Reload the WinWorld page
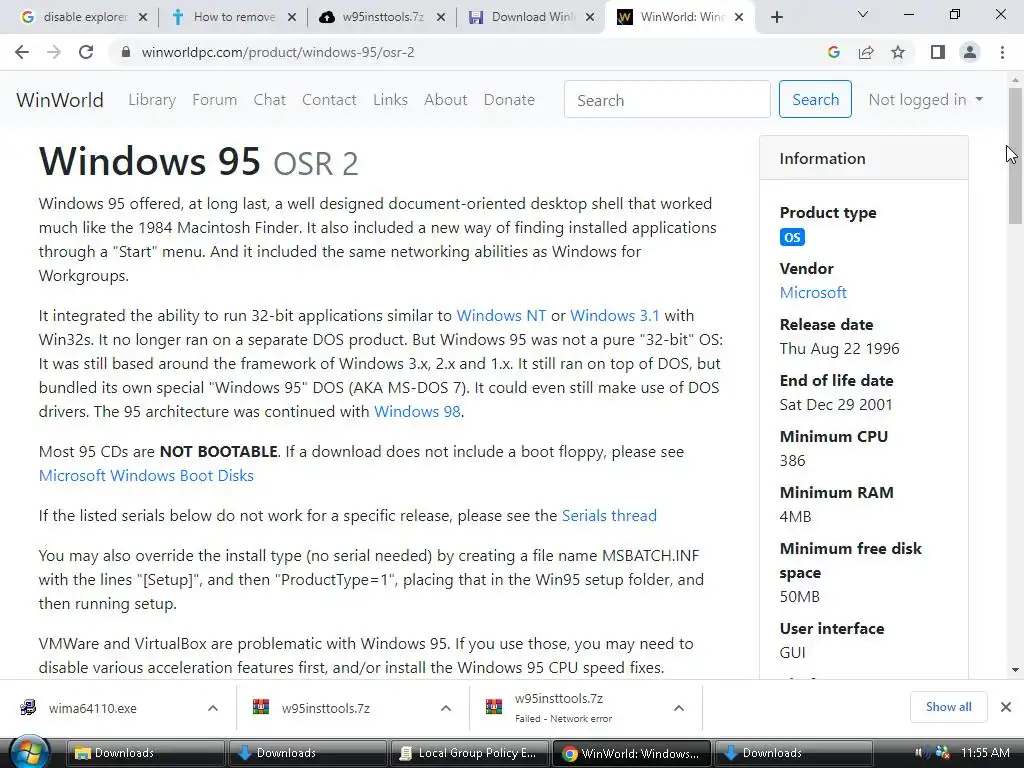 pyautogui.click(x=86, y=52)
